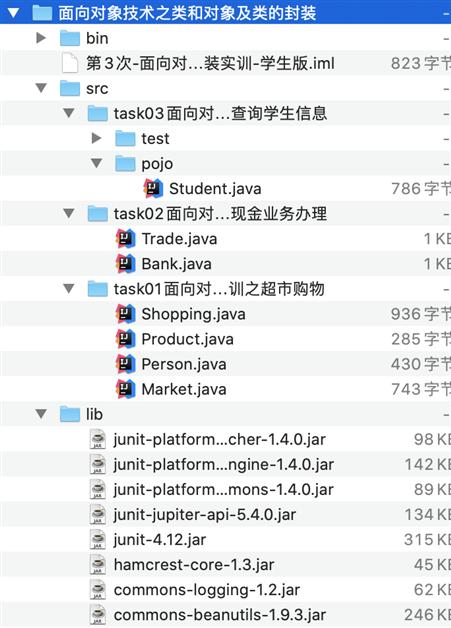
Task: Collapse the task02 folder triangle
Action: click(x=69, y=213)
